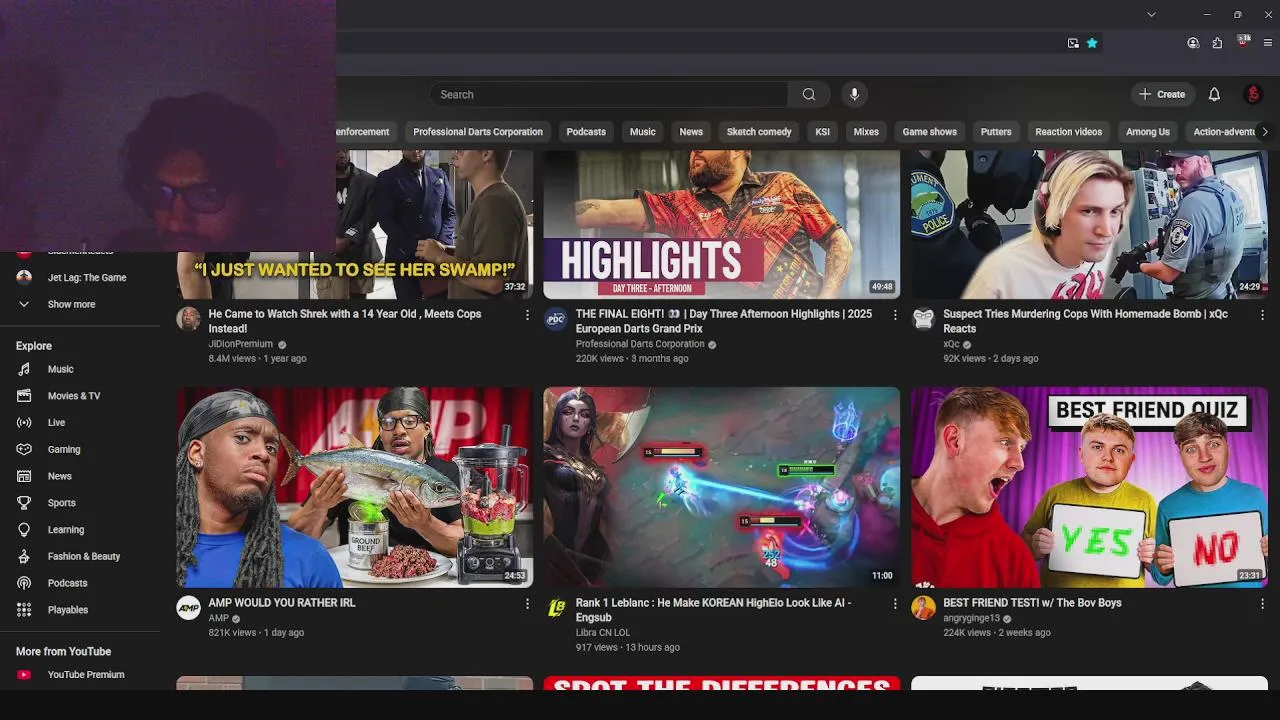
Task: Open browser tab list dropdown arrow
Action: pyautogui.click(x=1151, y=15)
